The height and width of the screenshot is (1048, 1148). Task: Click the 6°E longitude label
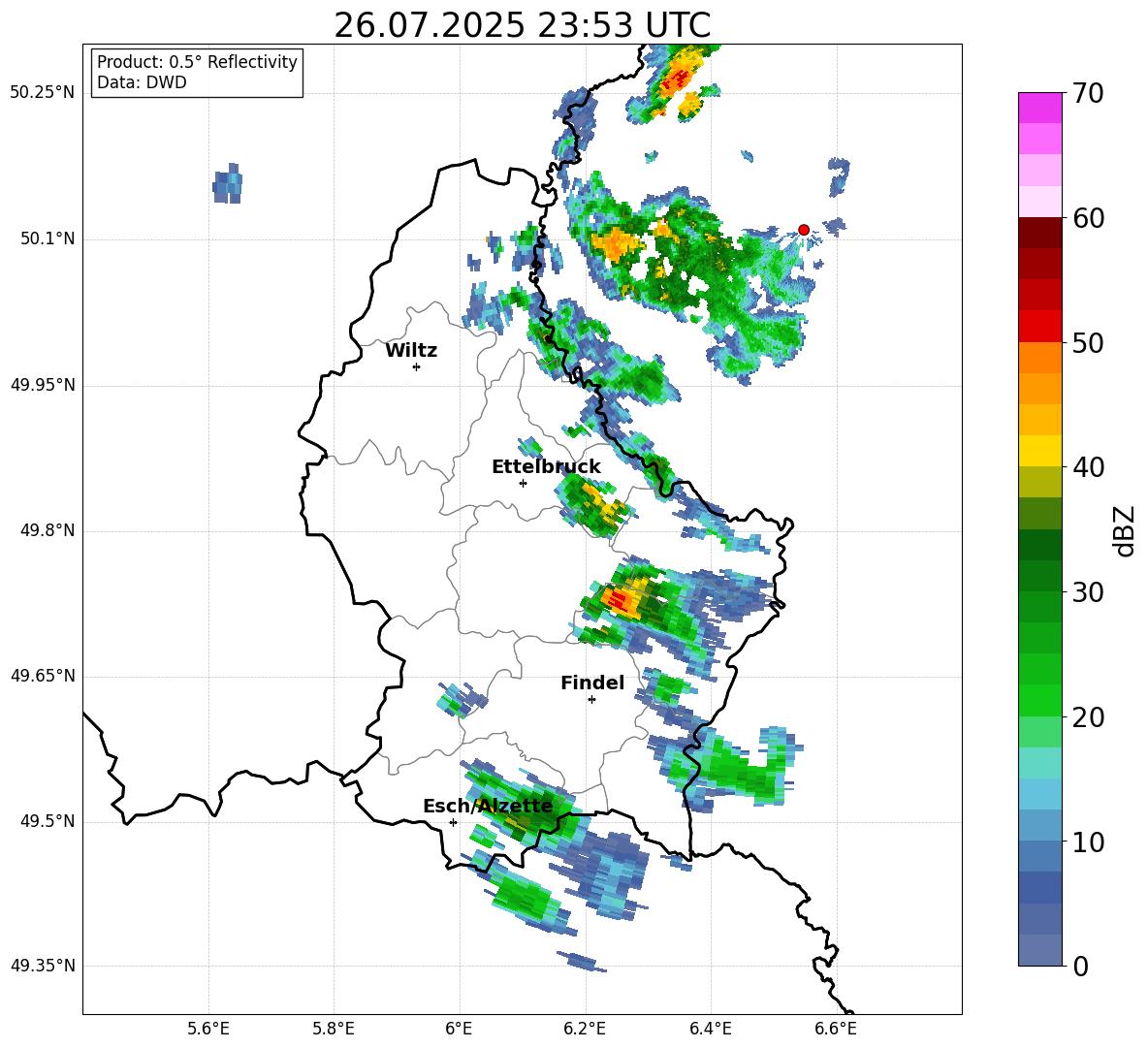tap(459, 1029)
